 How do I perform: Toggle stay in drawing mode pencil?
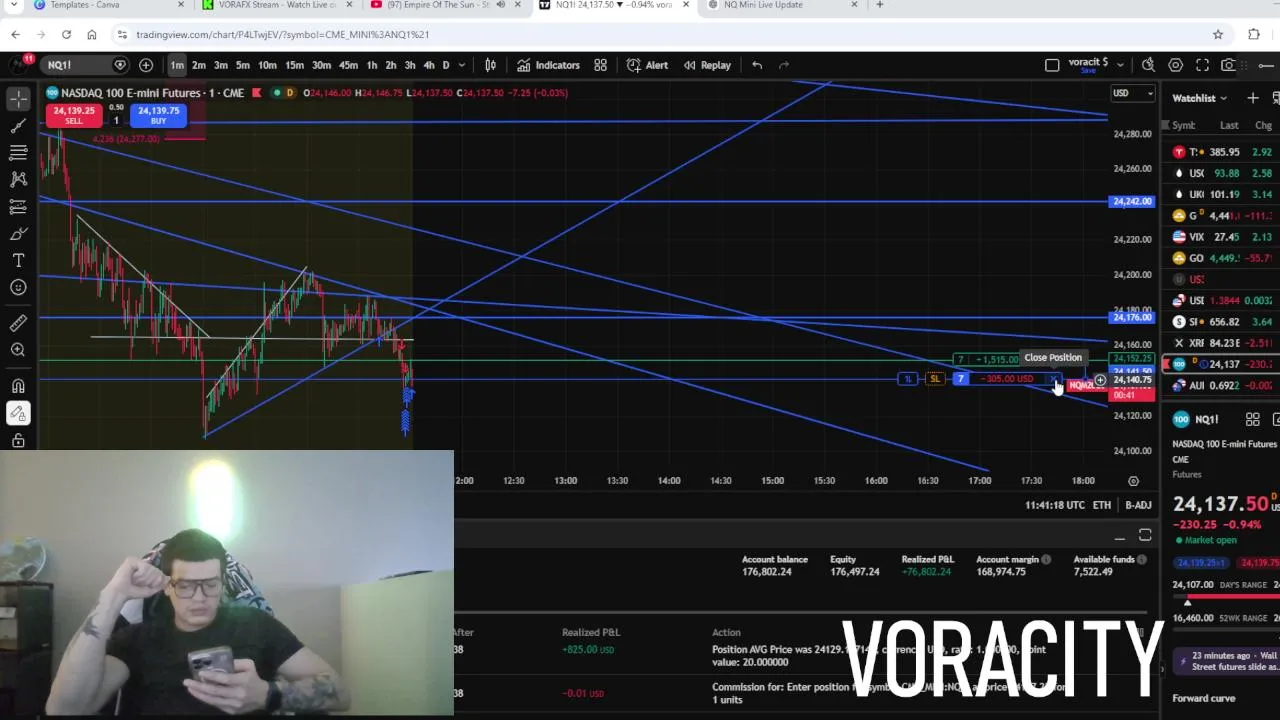point(18,413)
